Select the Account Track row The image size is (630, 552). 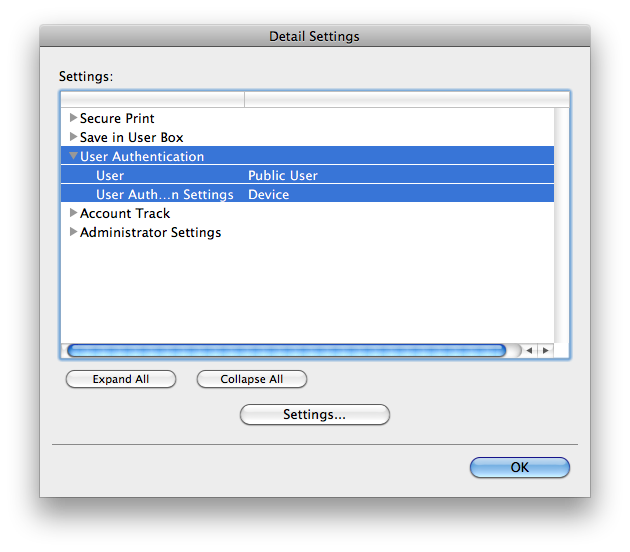(x=307, y=213)
